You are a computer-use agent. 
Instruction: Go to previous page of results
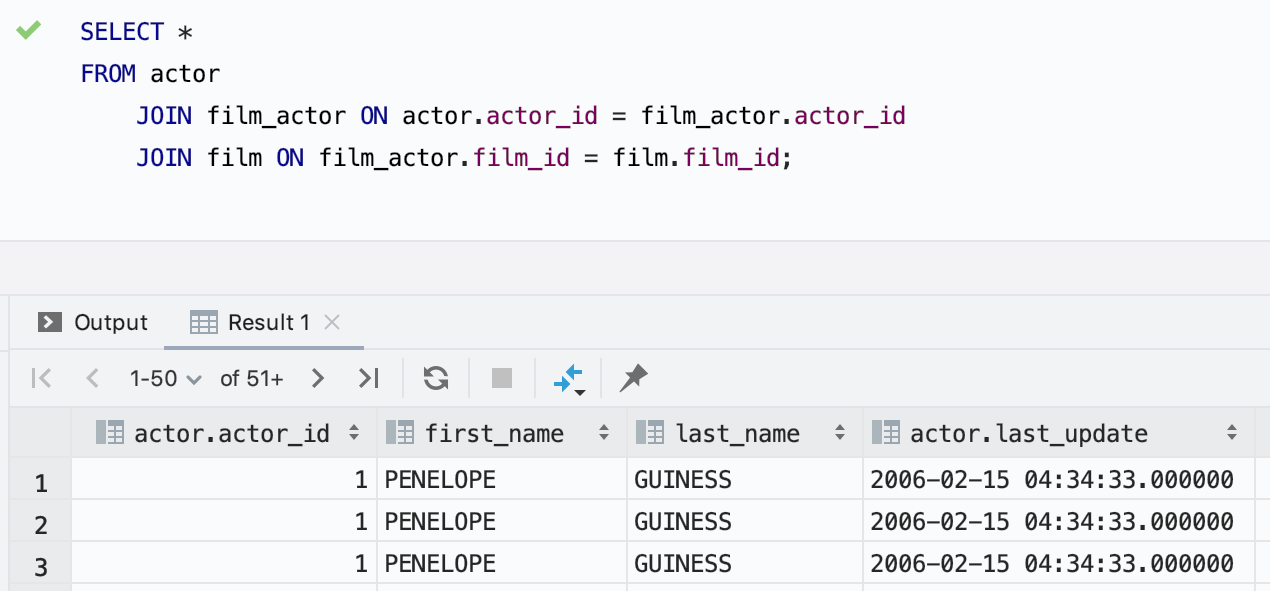[93, 378]
